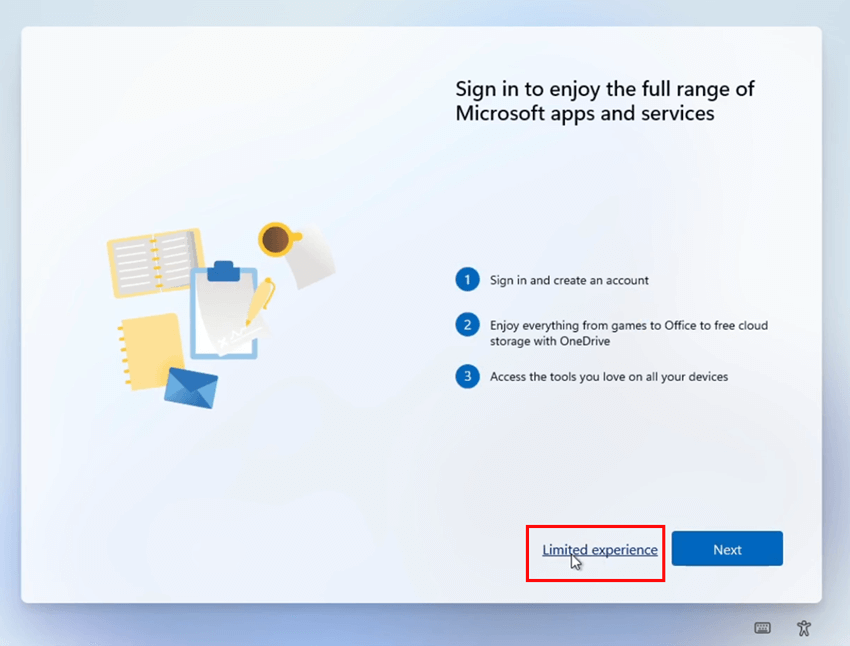Open the on-screen keyboard icon
The image size is (850, 646).
762,628
